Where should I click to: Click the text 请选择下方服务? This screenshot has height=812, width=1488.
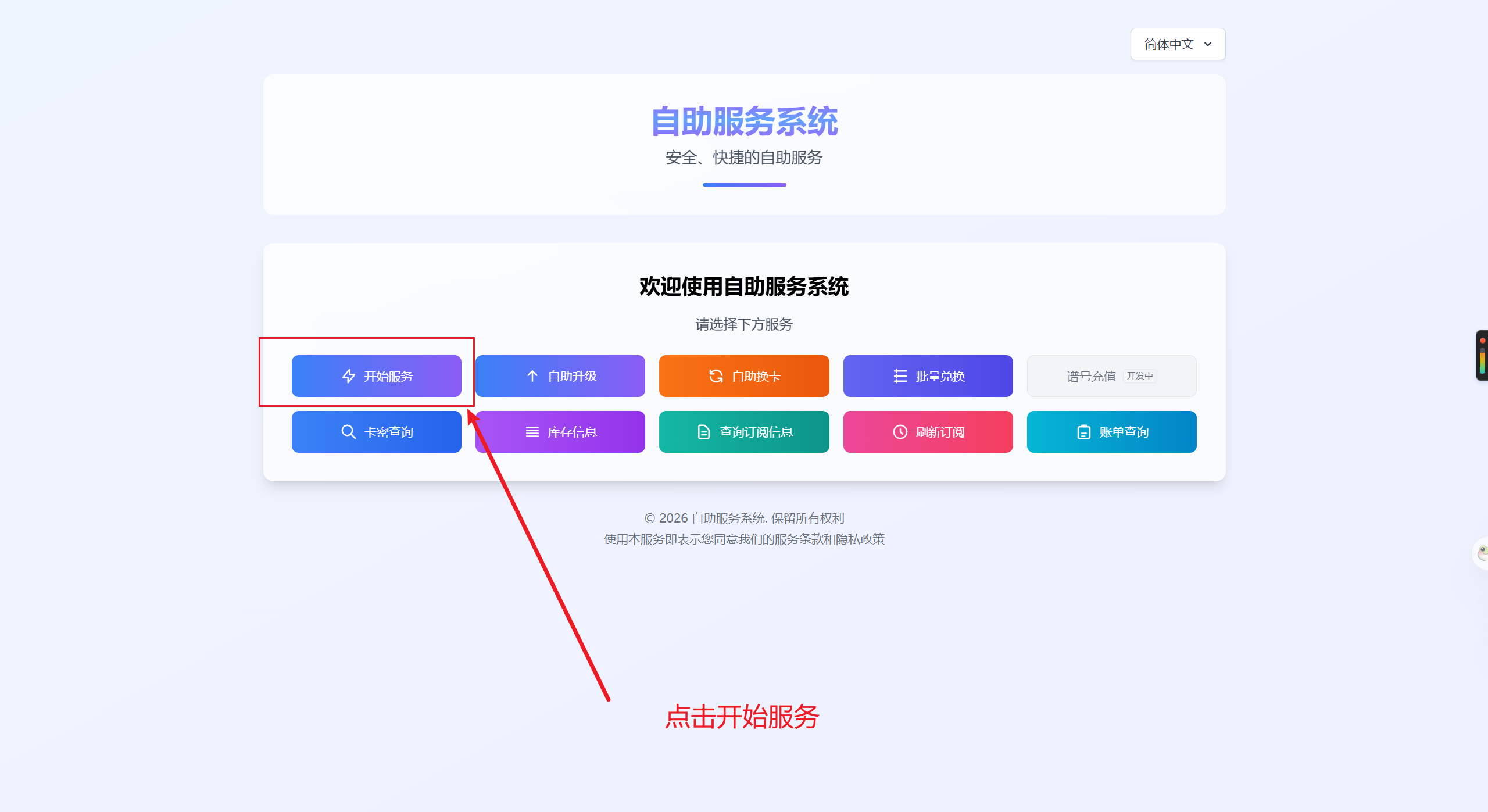click(745, 324)
